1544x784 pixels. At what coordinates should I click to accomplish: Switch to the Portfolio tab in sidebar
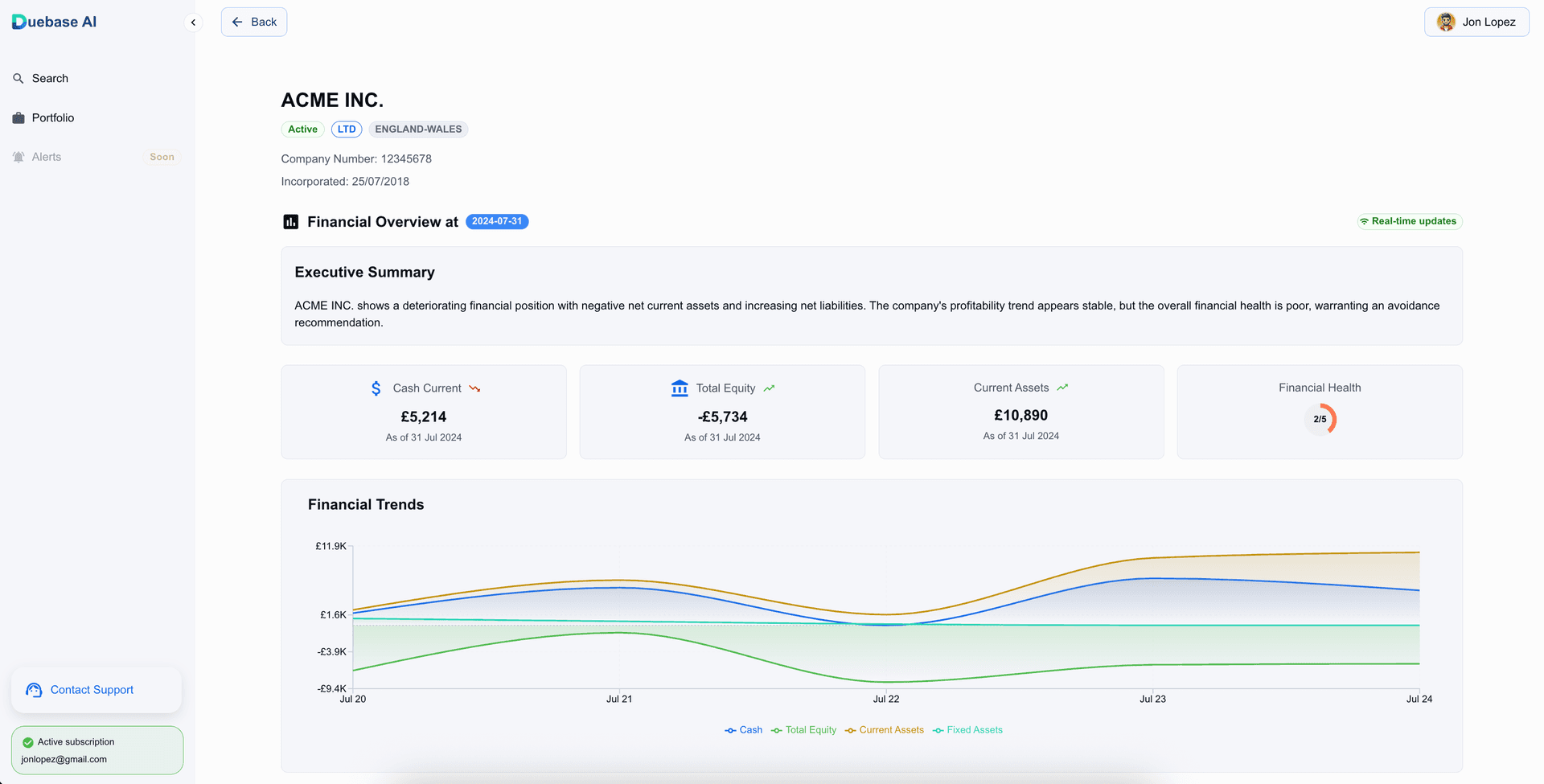click(54, 117)
